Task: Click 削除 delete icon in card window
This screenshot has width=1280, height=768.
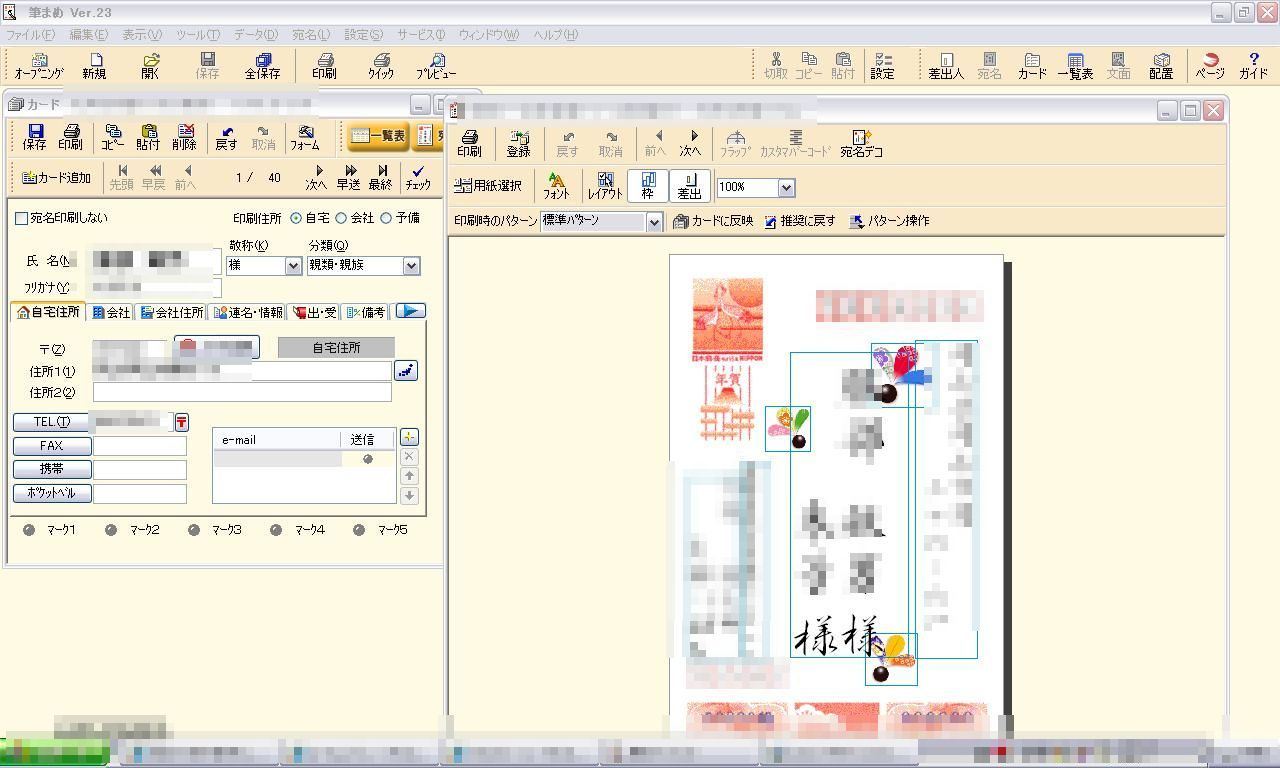Action: click(x=184, y=137)
